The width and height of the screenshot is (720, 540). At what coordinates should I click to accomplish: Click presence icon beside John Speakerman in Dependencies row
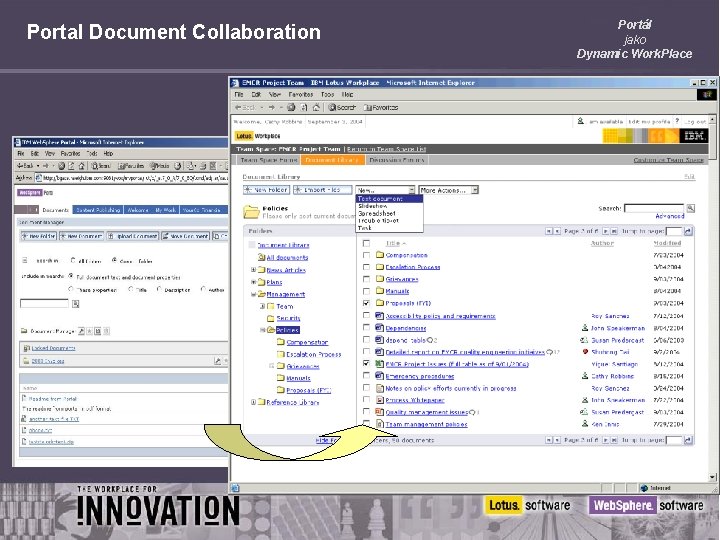pyautogui.click(x=585, y=328)
